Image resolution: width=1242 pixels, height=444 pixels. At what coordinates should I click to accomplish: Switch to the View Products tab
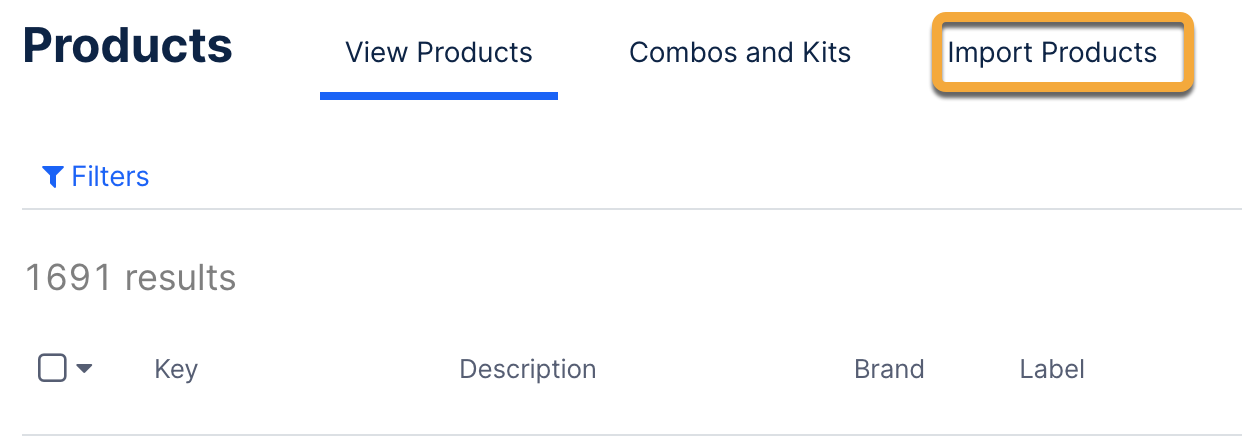(x=438, y=52)
